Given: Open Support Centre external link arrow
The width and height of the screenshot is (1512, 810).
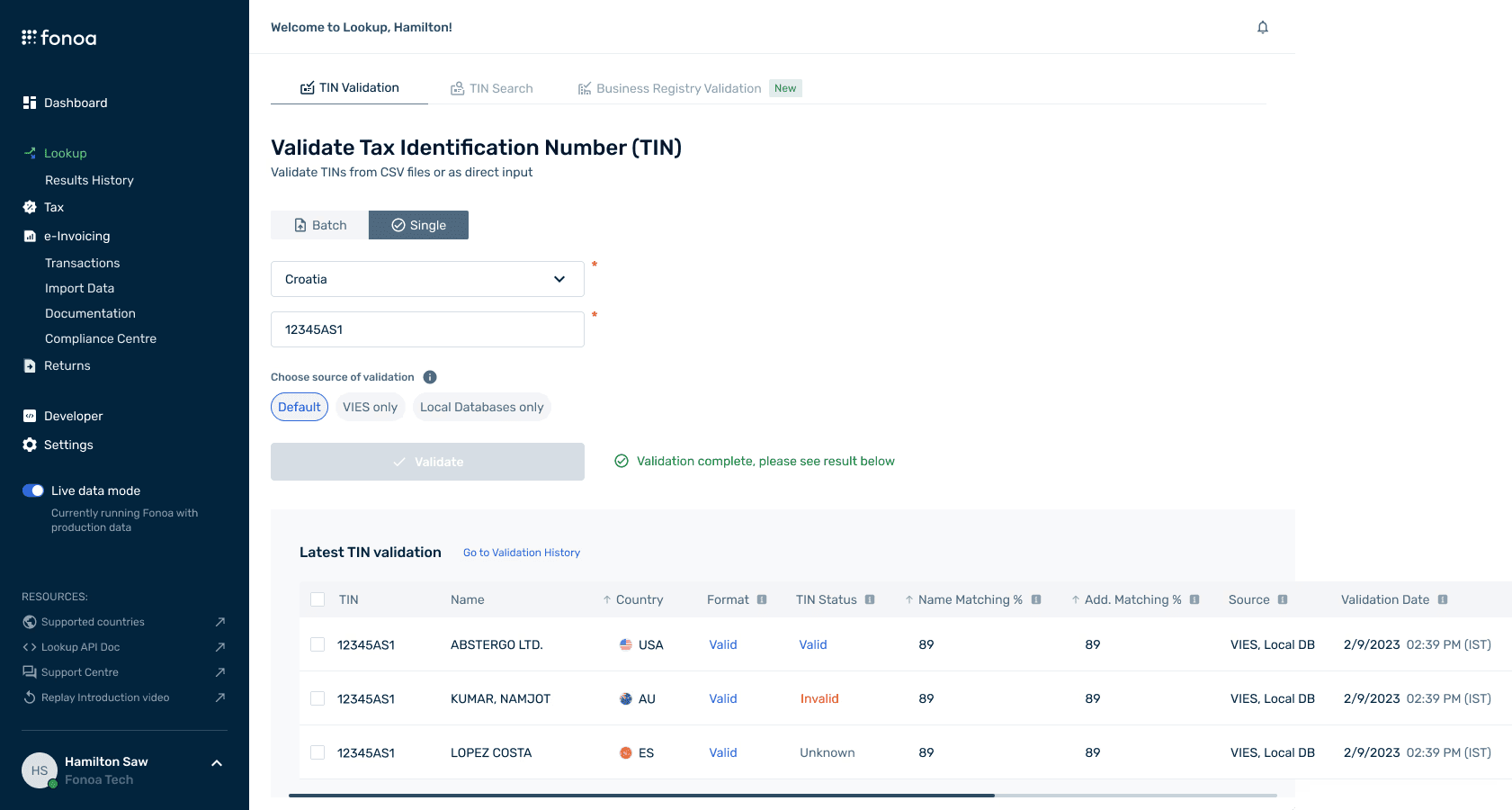Looking at the screenshot, I should (220, 672).
